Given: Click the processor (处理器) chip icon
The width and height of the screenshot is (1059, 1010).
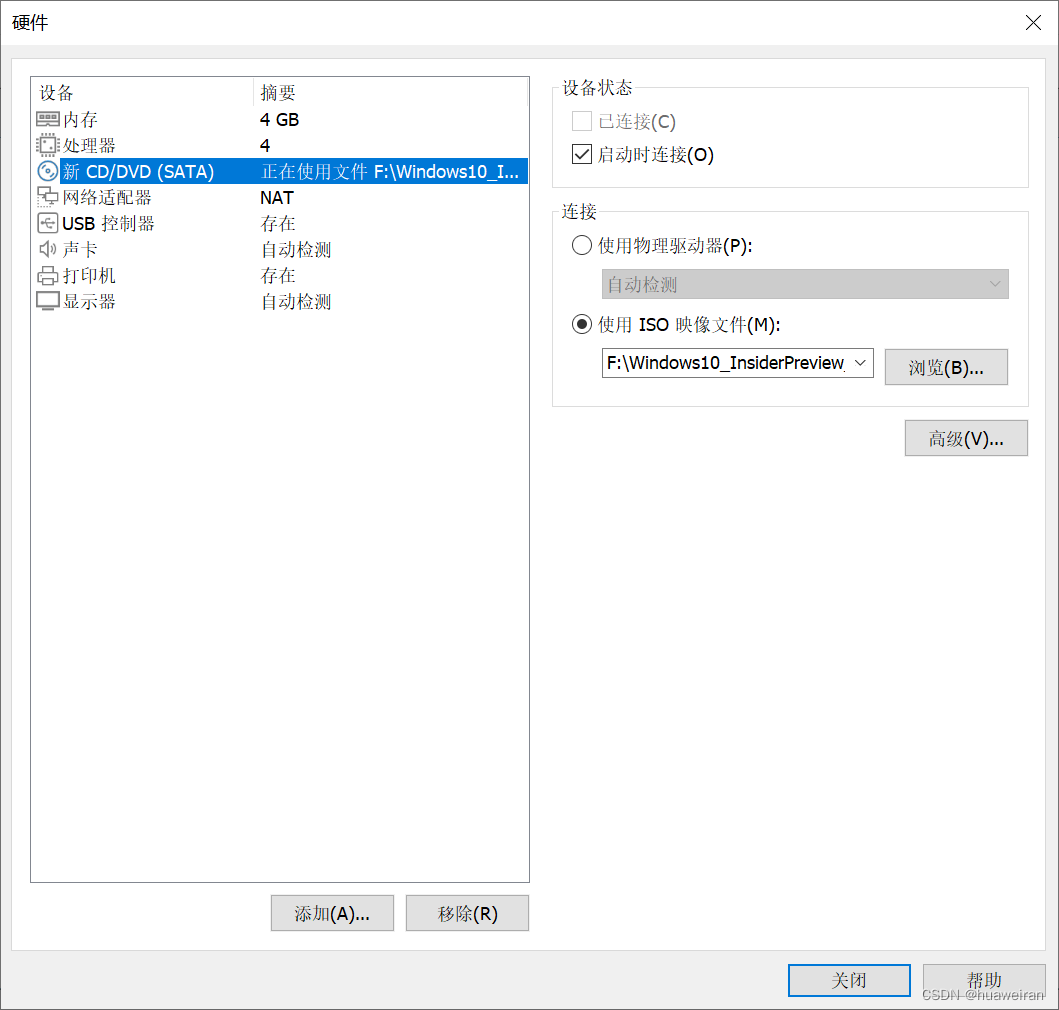Looking at the screenshot, I should 47,145.
